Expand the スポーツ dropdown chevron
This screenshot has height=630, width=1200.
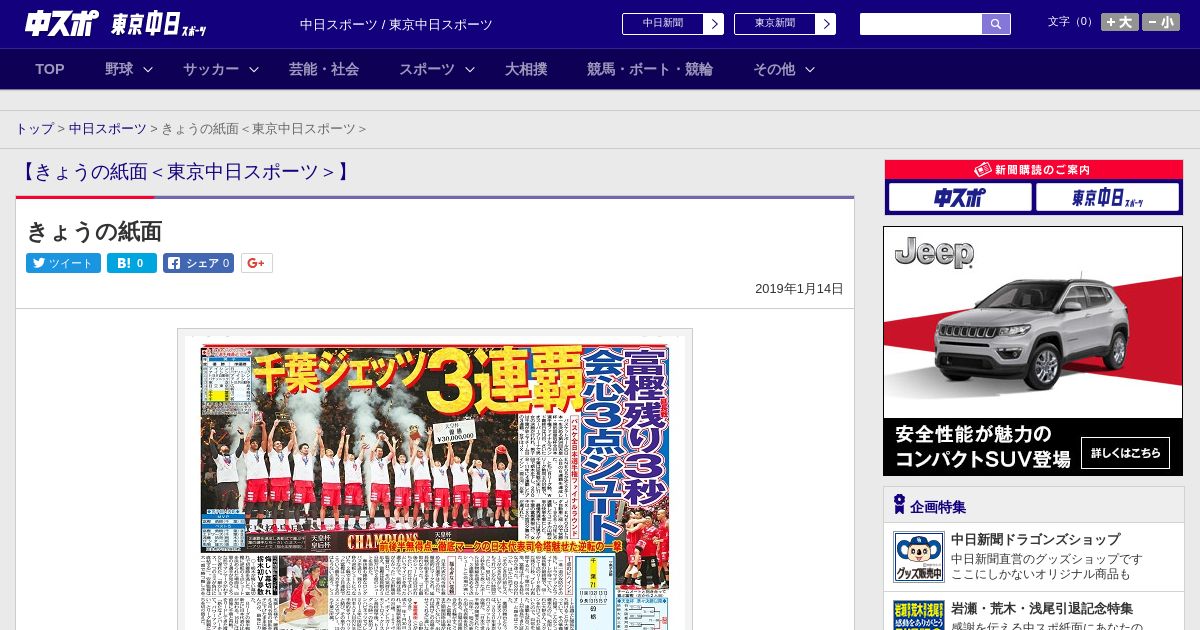click(470, 69)
